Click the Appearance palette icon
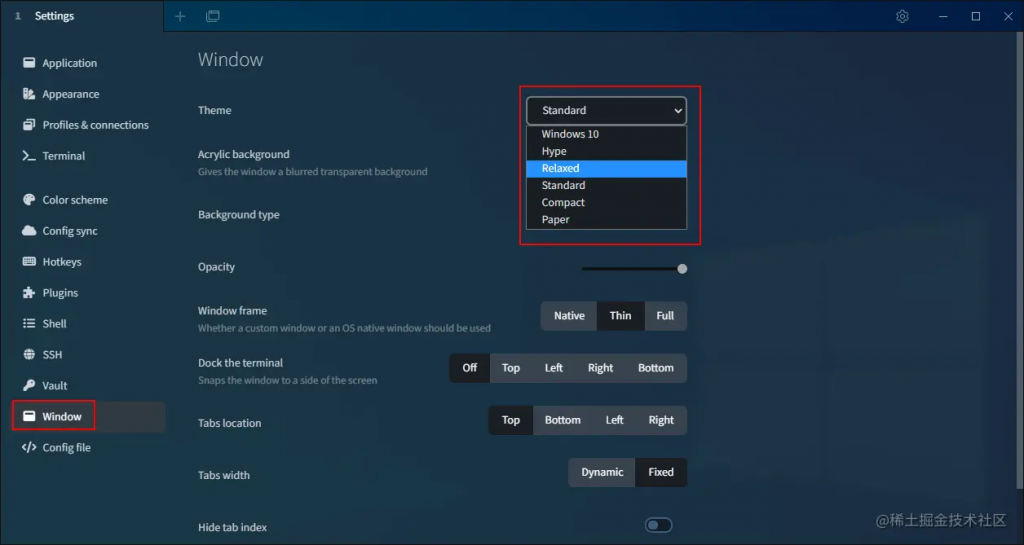 tap(29, 94)
